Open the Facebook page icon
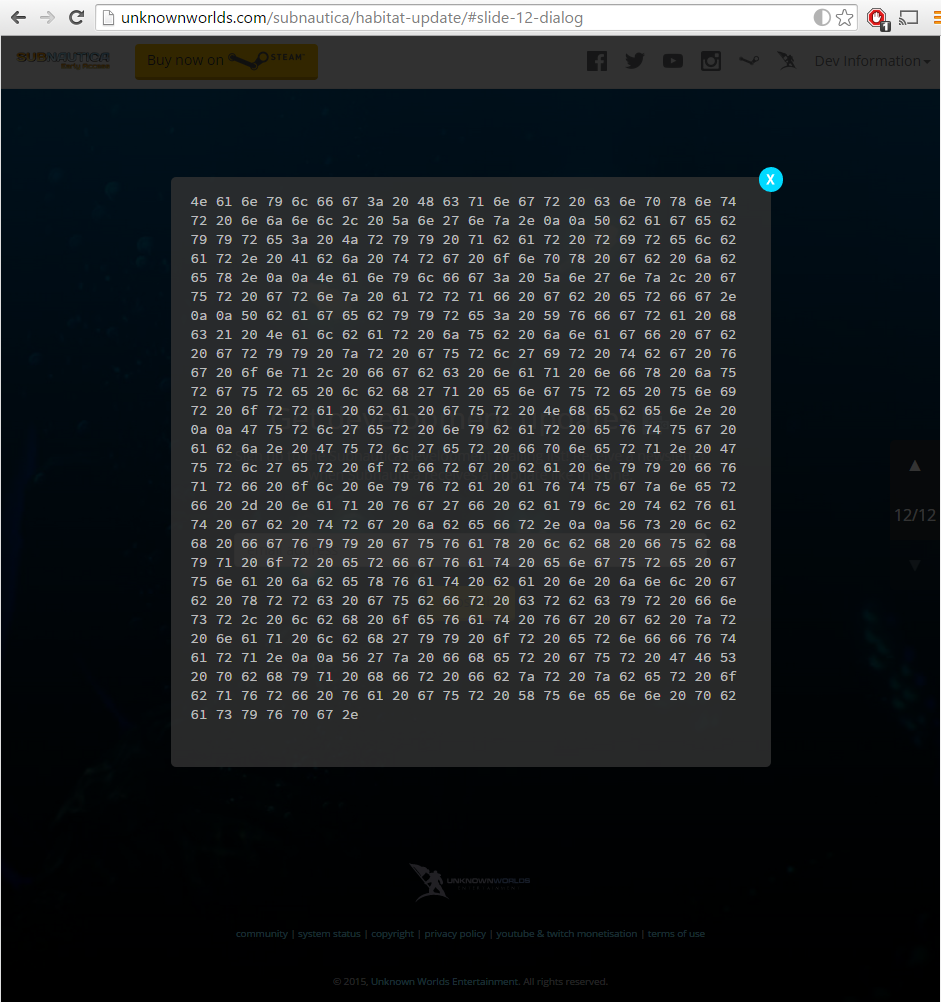This screenshot has height=1002, width=941. pos(597,61)
